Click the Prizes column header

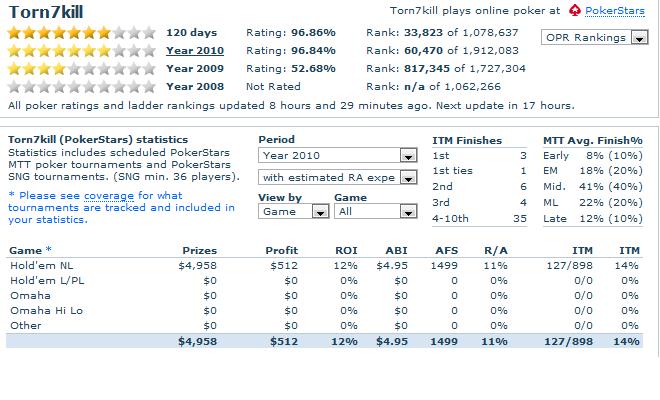[200, 250]
